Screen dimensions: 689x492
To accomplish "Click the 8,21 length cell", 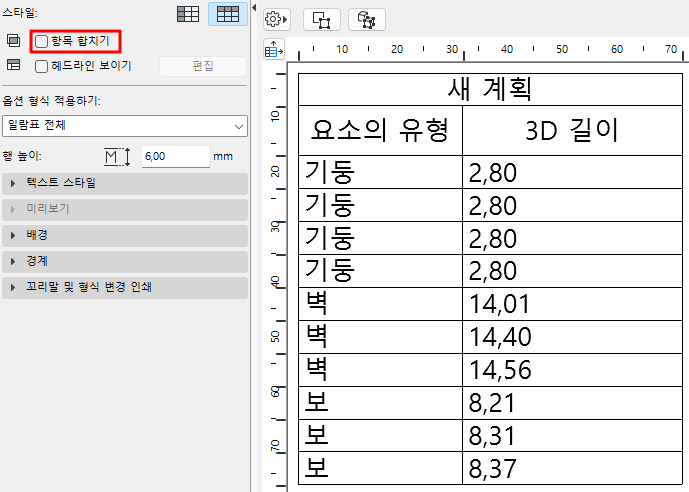I will 572,403.
